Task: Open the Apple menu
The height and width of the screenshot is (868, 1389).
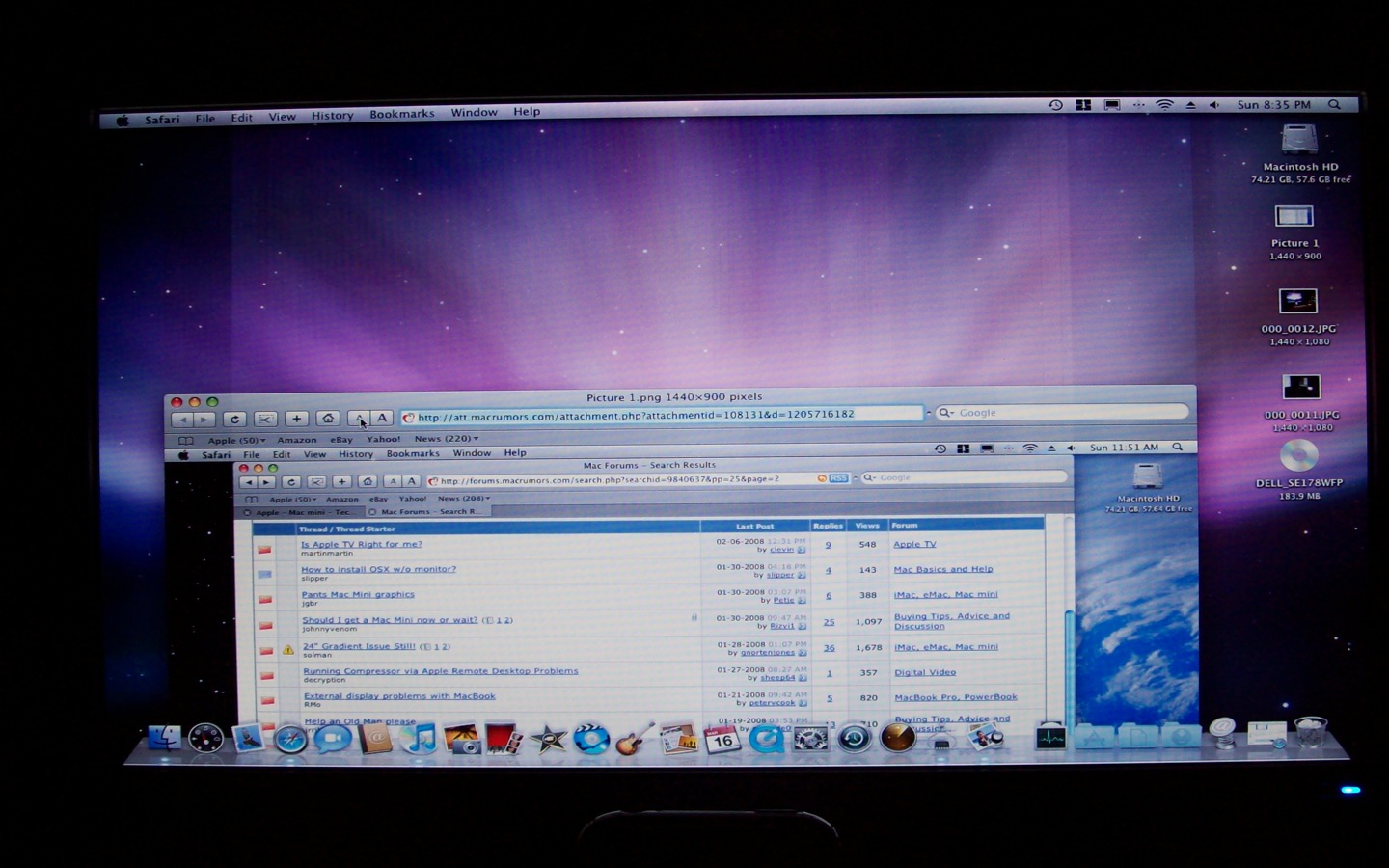Action: pyautogui.click(x=123, y=121)
